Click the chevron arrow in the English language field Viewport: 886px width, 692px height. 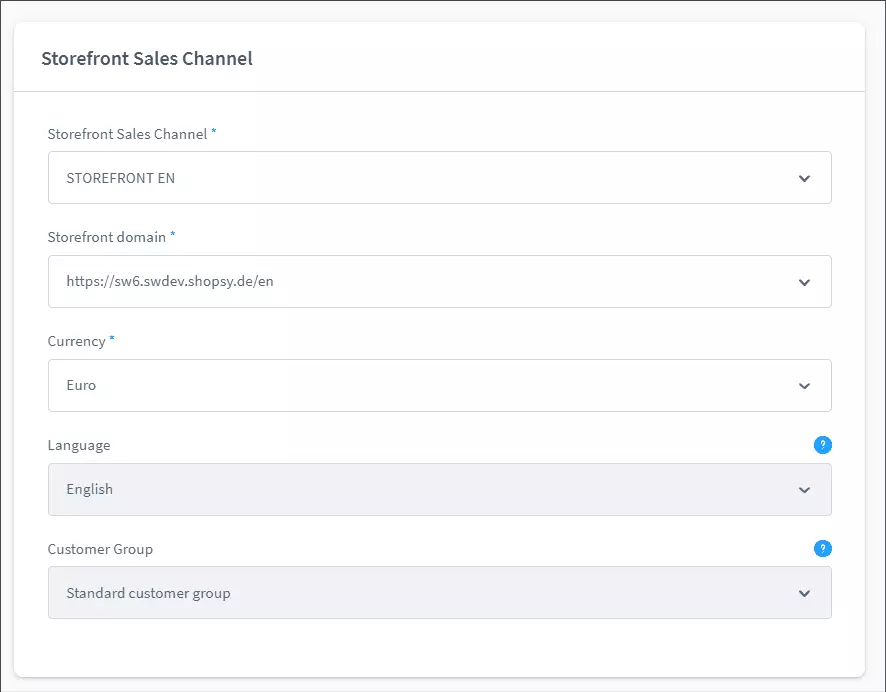pos(804,490)
